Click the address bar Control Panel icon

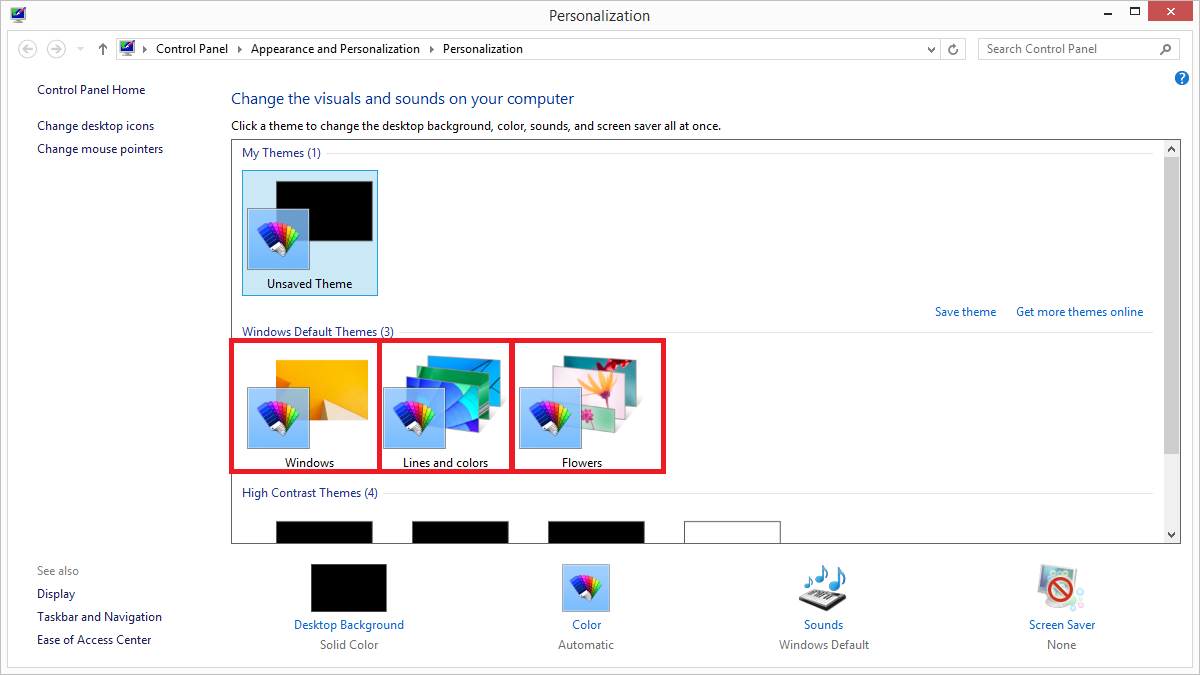pyautogui.click(x=127, y=48)
